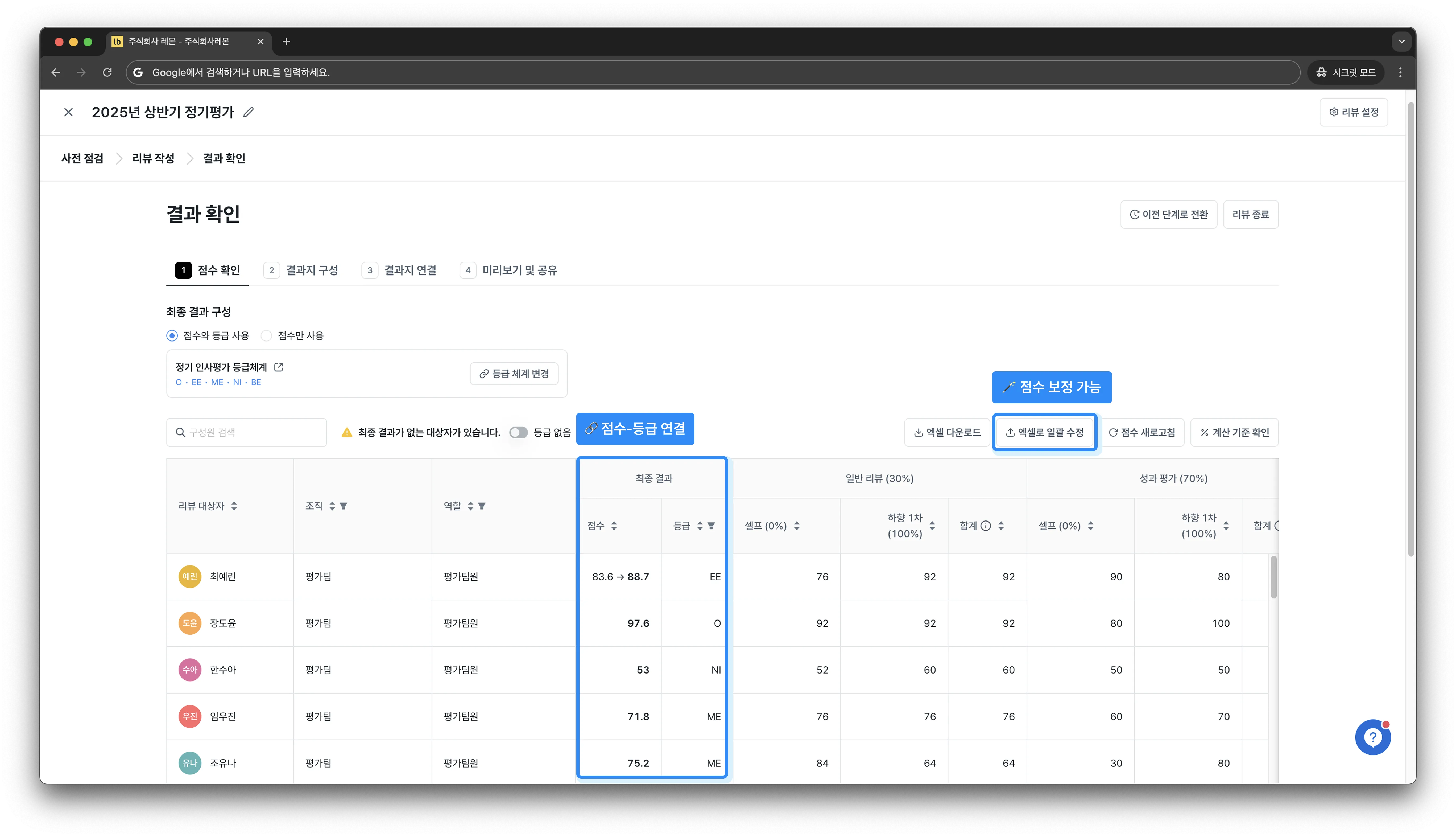Open 리뷰 설정 settings
1456x837 pixels.
1354,112
